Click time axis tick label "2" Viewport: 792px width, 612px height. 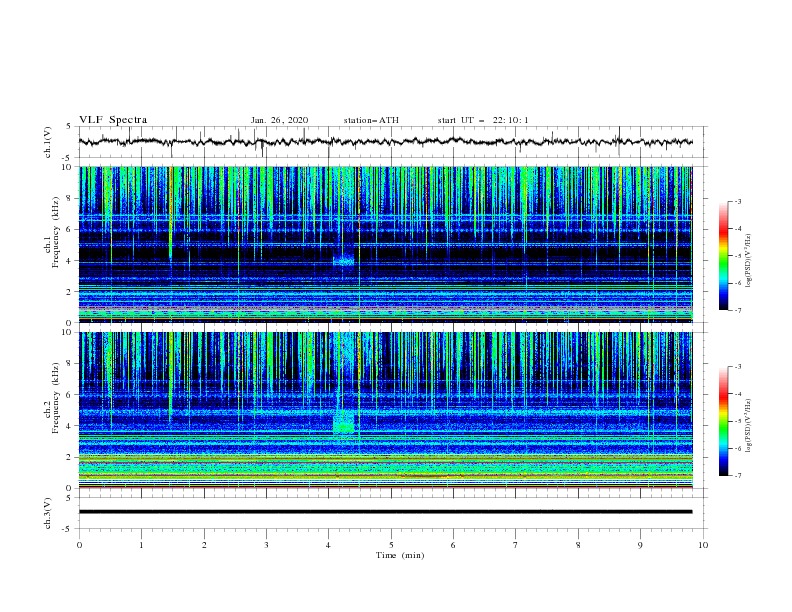click(x=204, y=545)
